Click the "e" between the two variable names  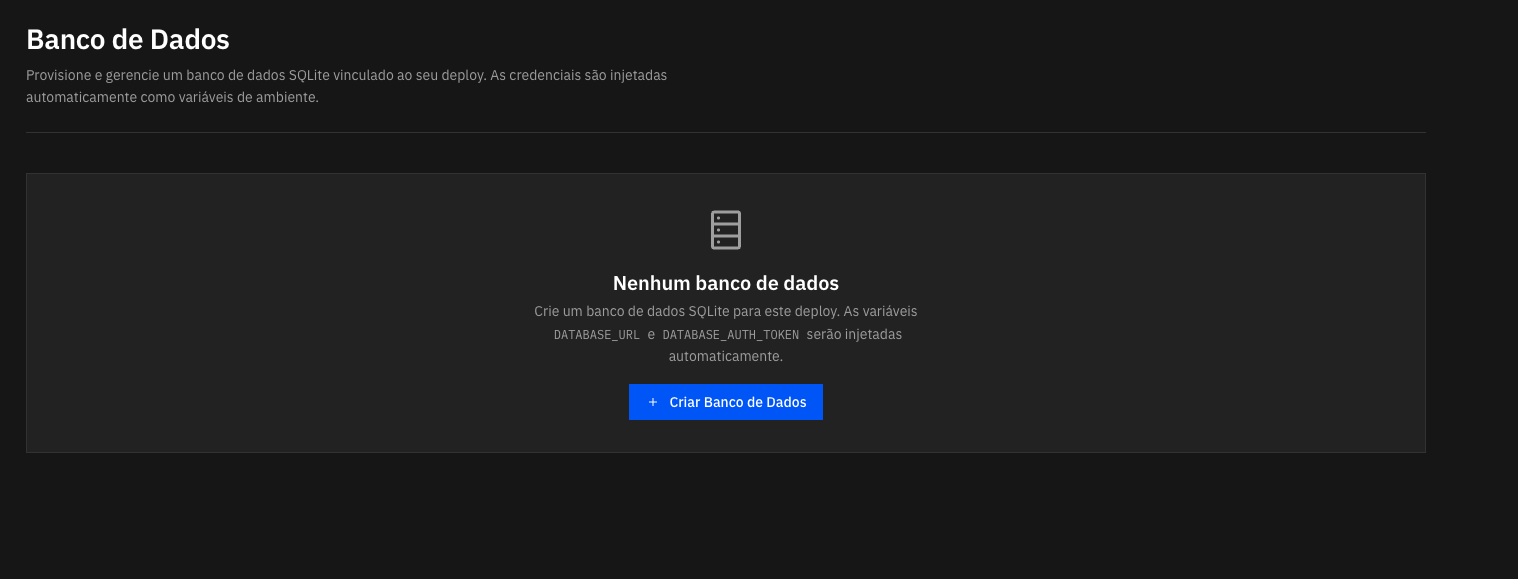650,334
